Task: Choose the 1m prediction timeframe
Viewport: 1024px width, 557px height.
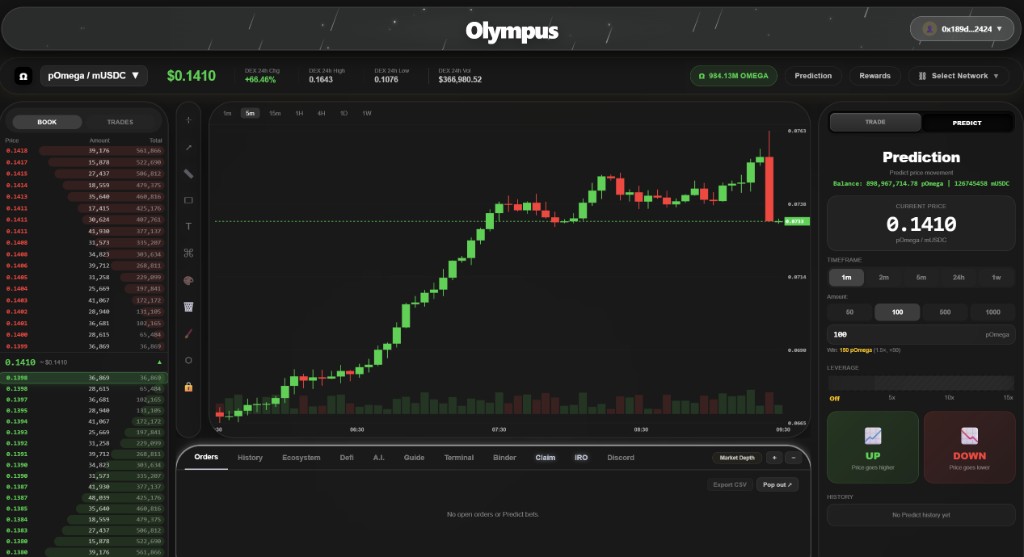Action: tap(846, 278)
